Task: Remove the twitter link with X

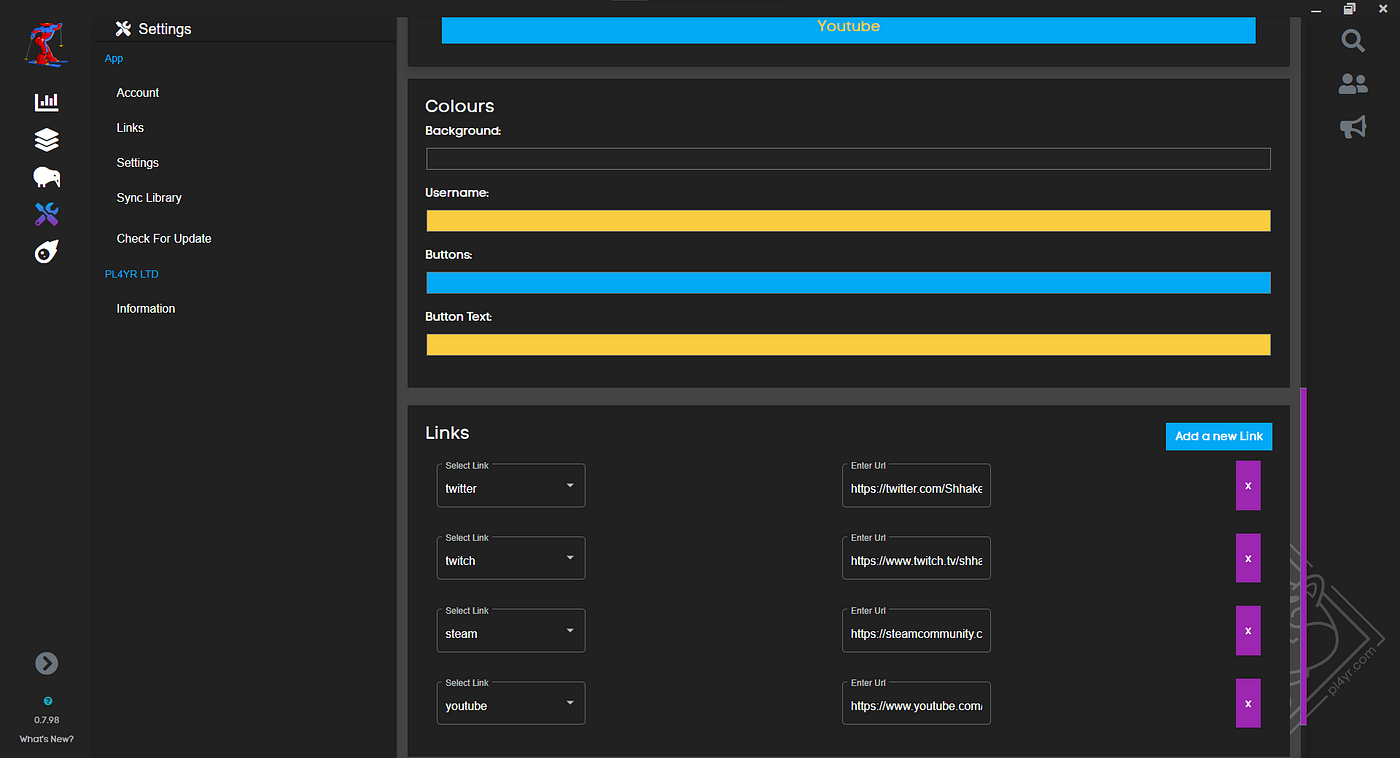Action: (1248, 485)
